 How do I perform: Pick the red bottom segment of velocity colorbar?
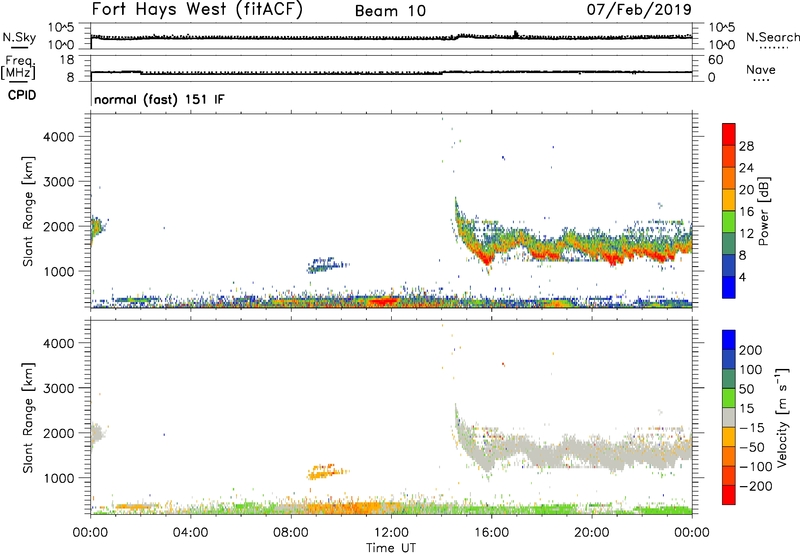coord(729,495)
